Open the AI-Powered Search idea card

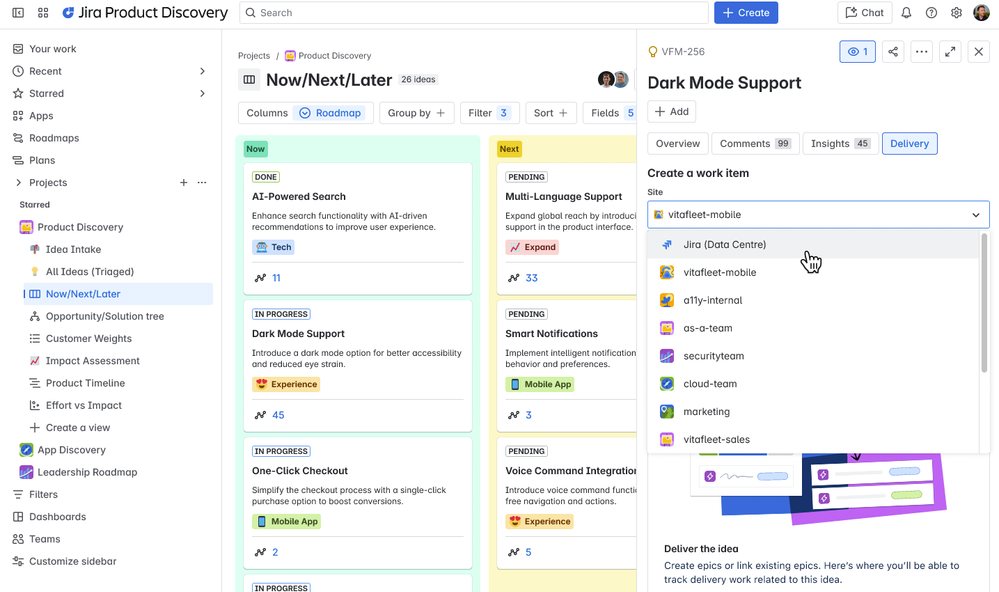[x=357, y=229]
